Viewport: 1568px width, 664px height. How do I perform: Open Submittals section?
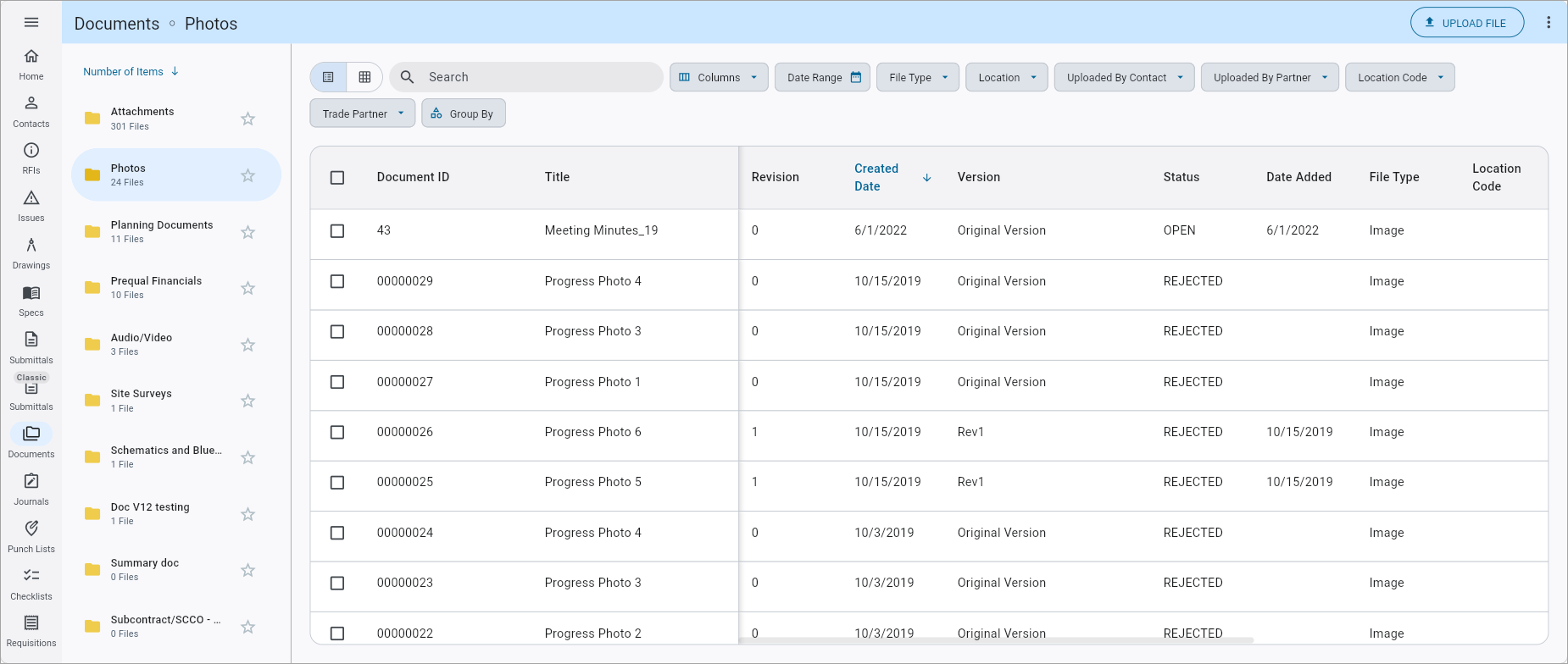[x=31, y=348]
